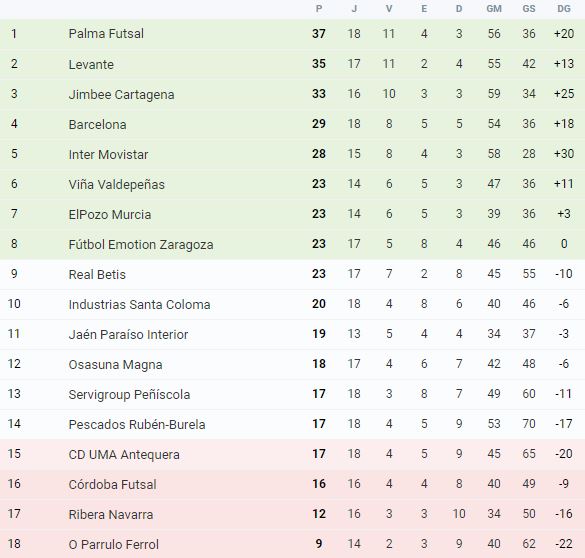585x558 pixels.
Task: Open Fútbol Emotion Zaragoza entry
Action: [x=141, y=244]
